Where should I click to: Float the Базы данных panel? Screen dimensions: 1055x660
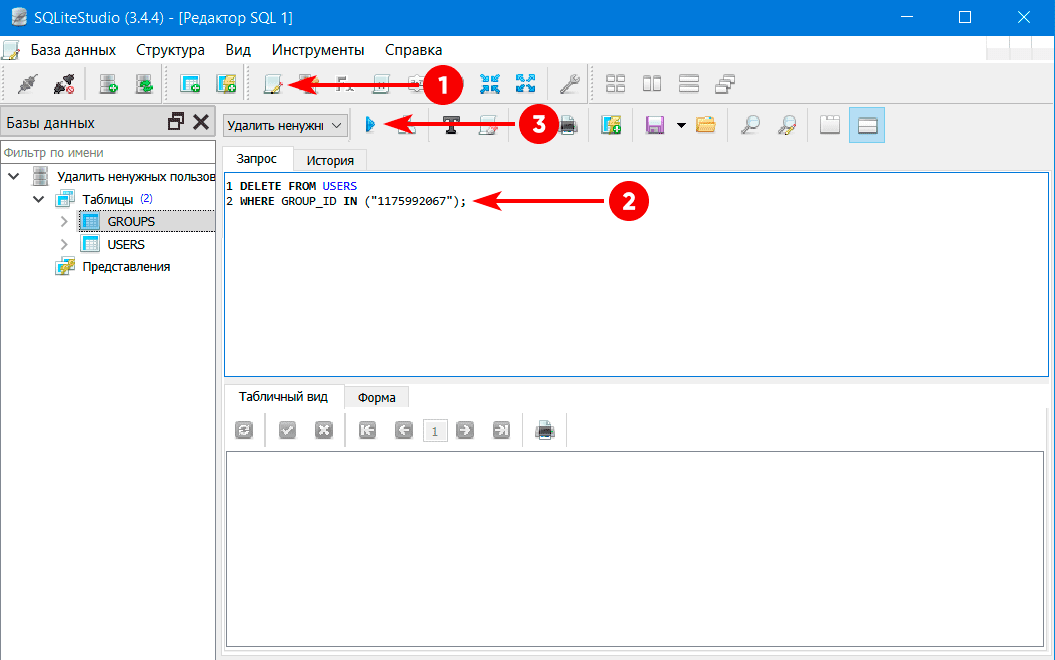pyautogui.click(x=176, y=122)
